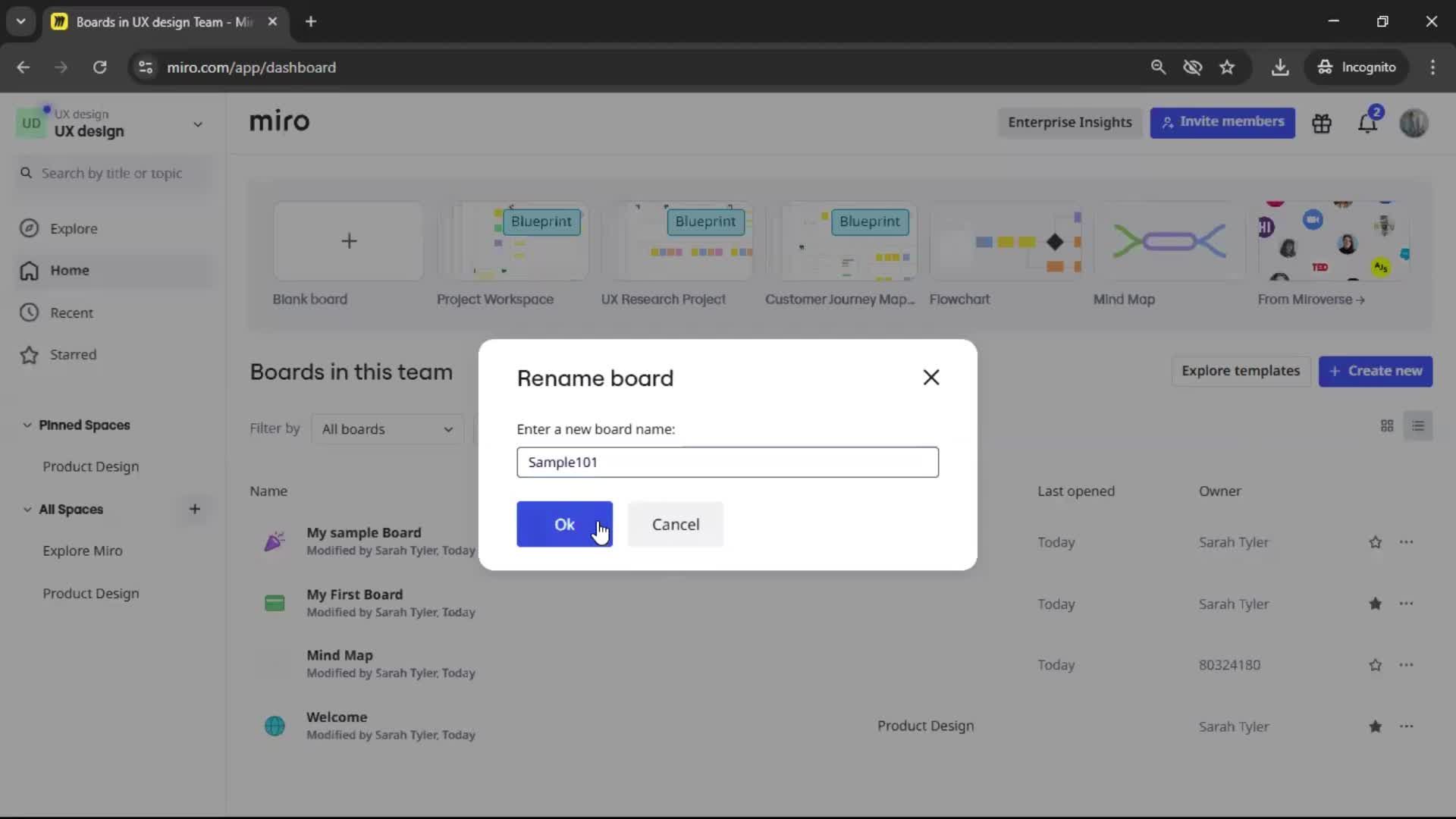Open the All boards filter dropdown

388,429
